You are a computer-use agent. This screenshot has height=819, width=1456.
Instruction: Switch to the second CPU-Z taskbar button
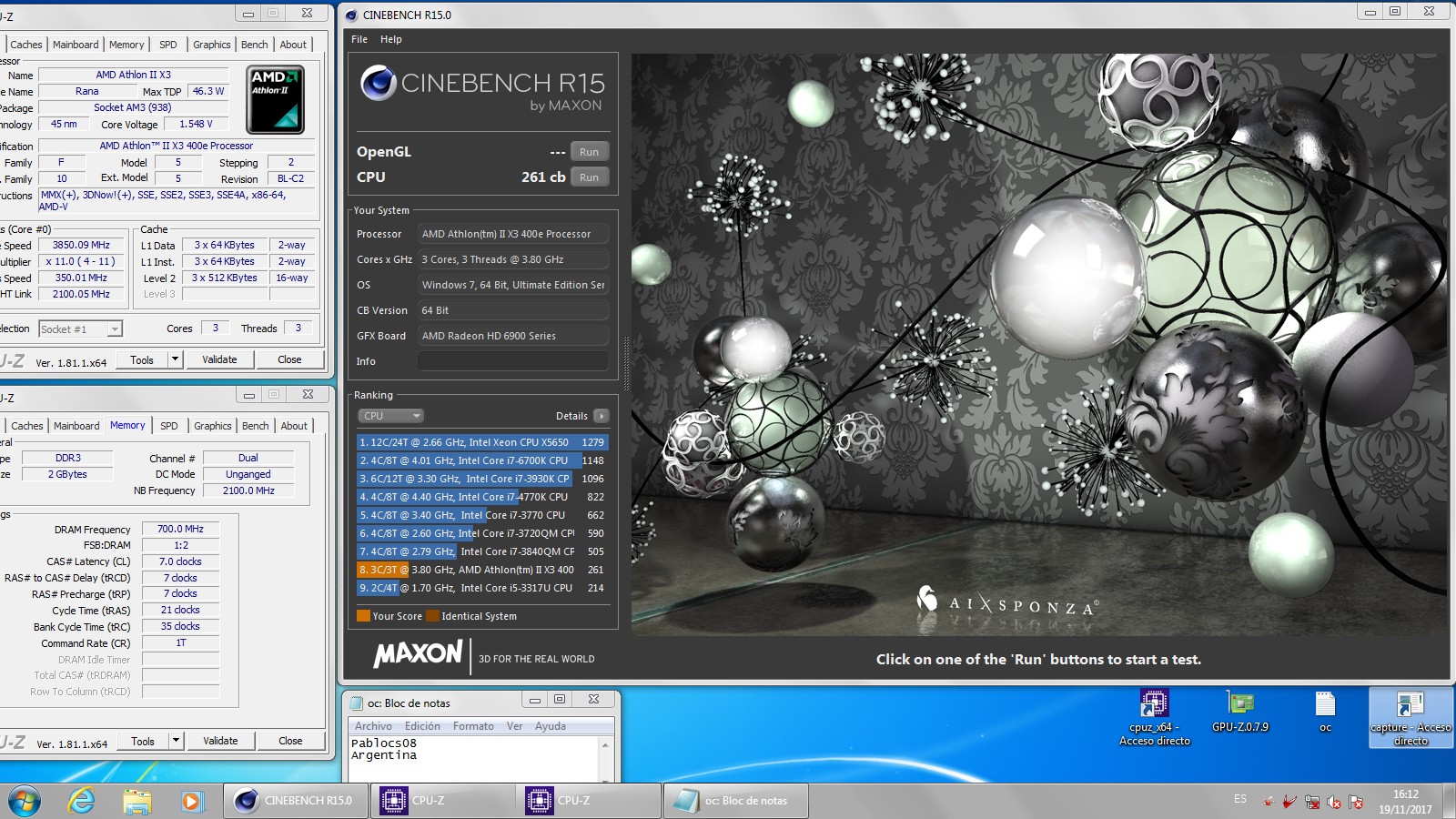[589, 801]
